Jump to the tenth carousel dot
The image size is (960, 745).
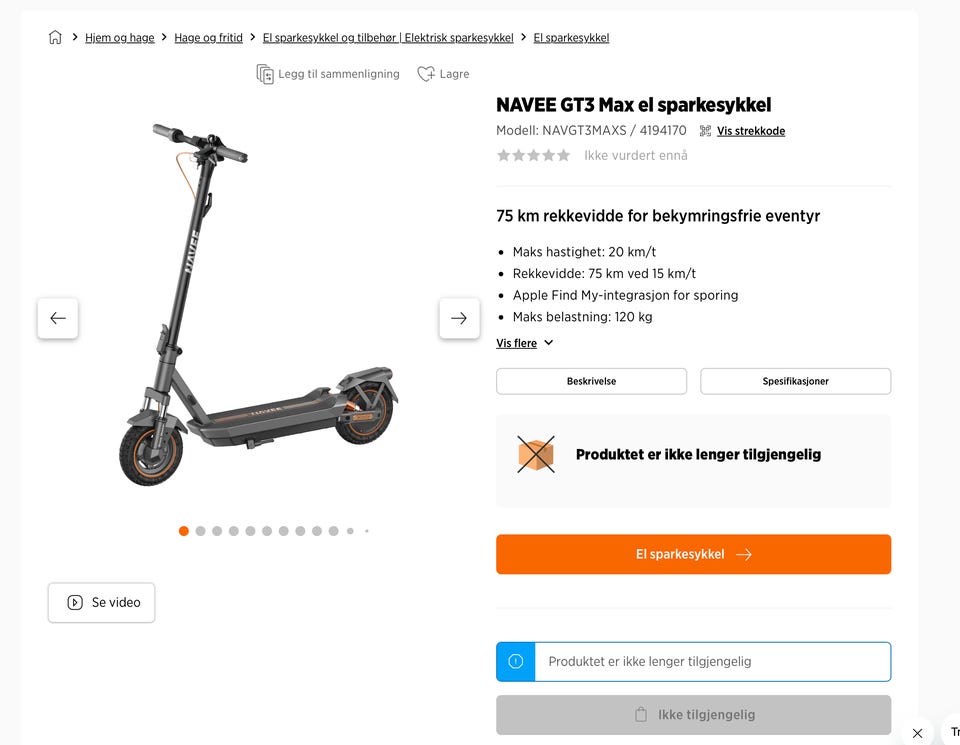click(x=334, y=531)
